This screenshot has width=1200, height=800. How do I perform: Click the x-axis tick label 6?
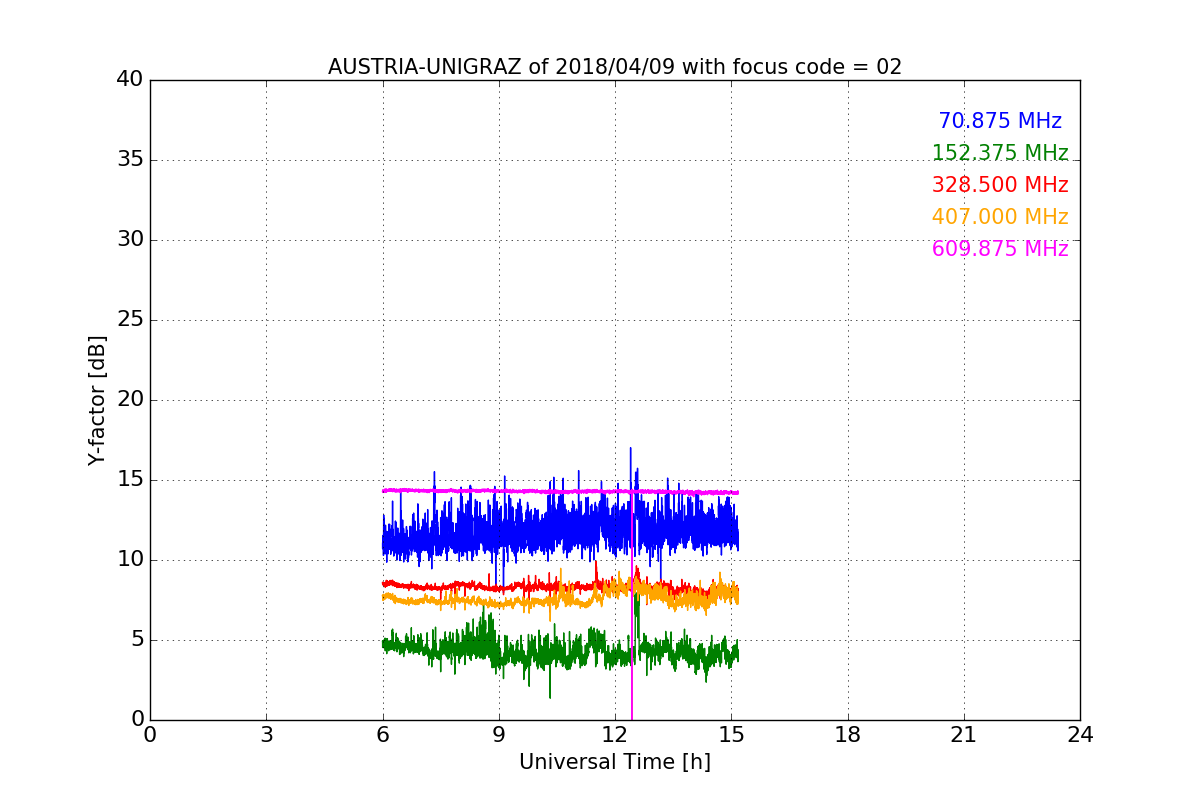383,735
